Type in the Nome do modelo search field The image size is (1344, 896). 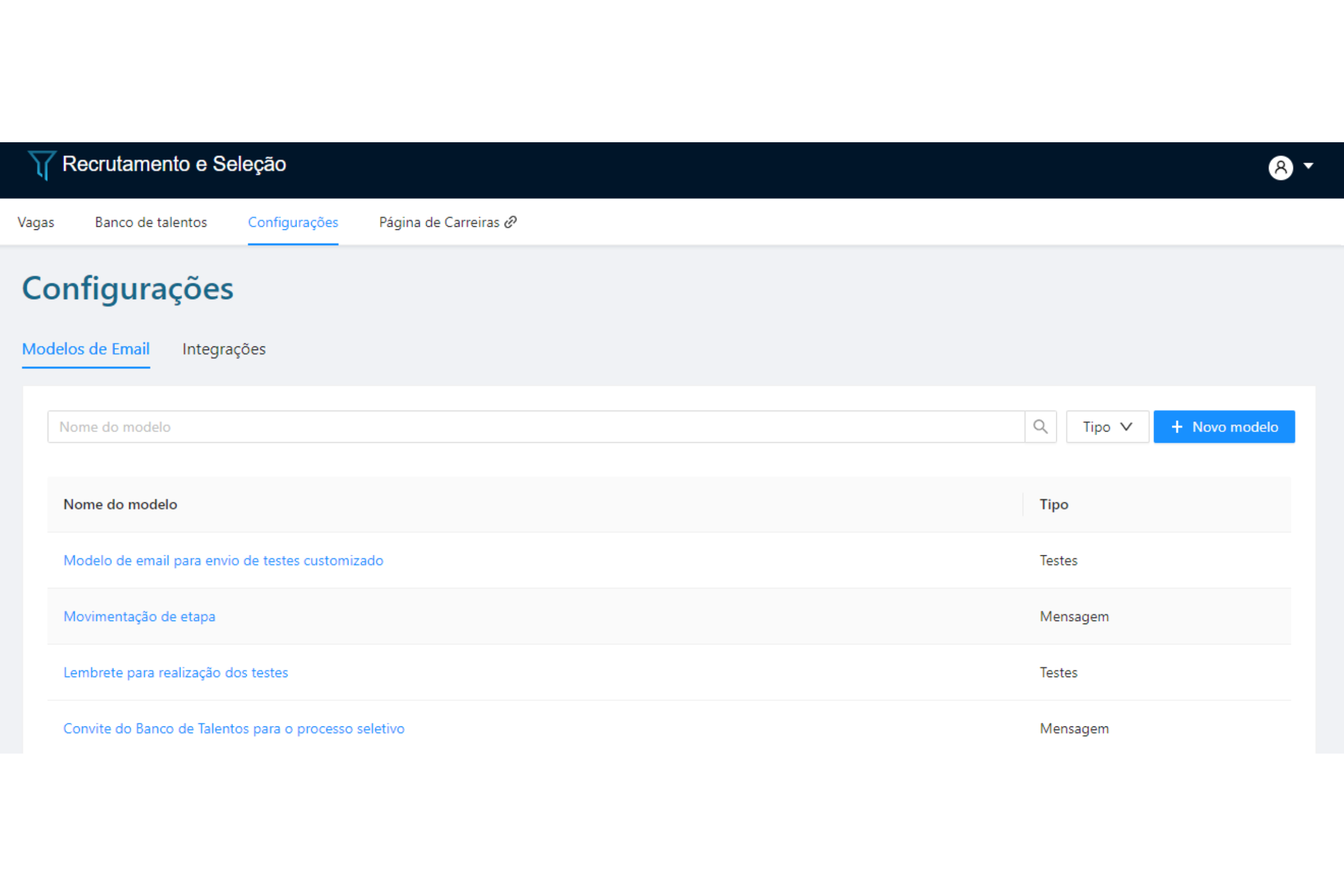535,427
